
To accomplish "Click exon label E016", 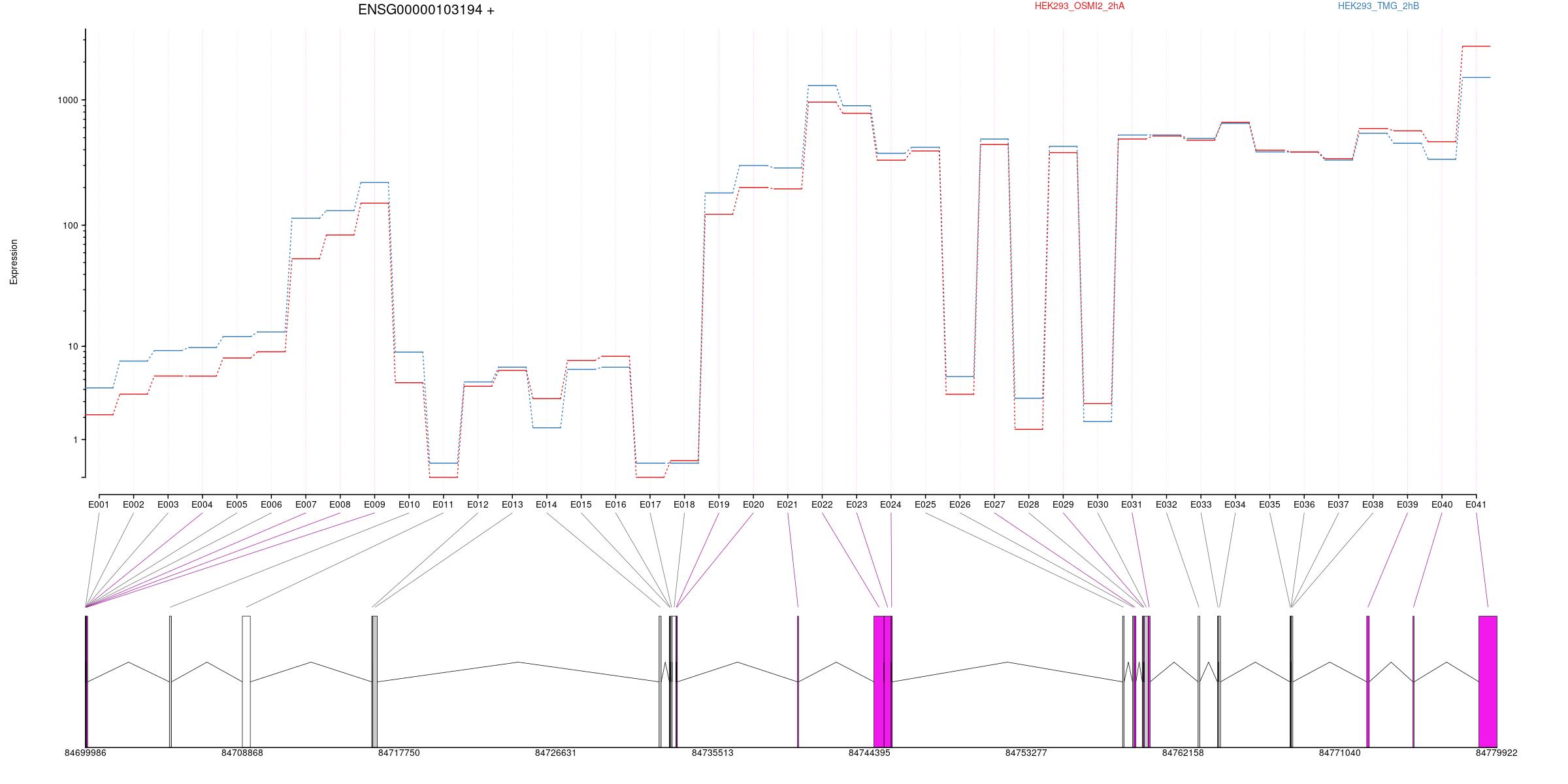I will 615,504.
